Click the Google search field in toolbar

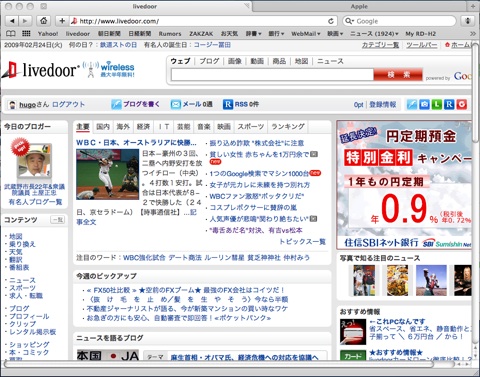pyautogui.click(x=399, y=21)
